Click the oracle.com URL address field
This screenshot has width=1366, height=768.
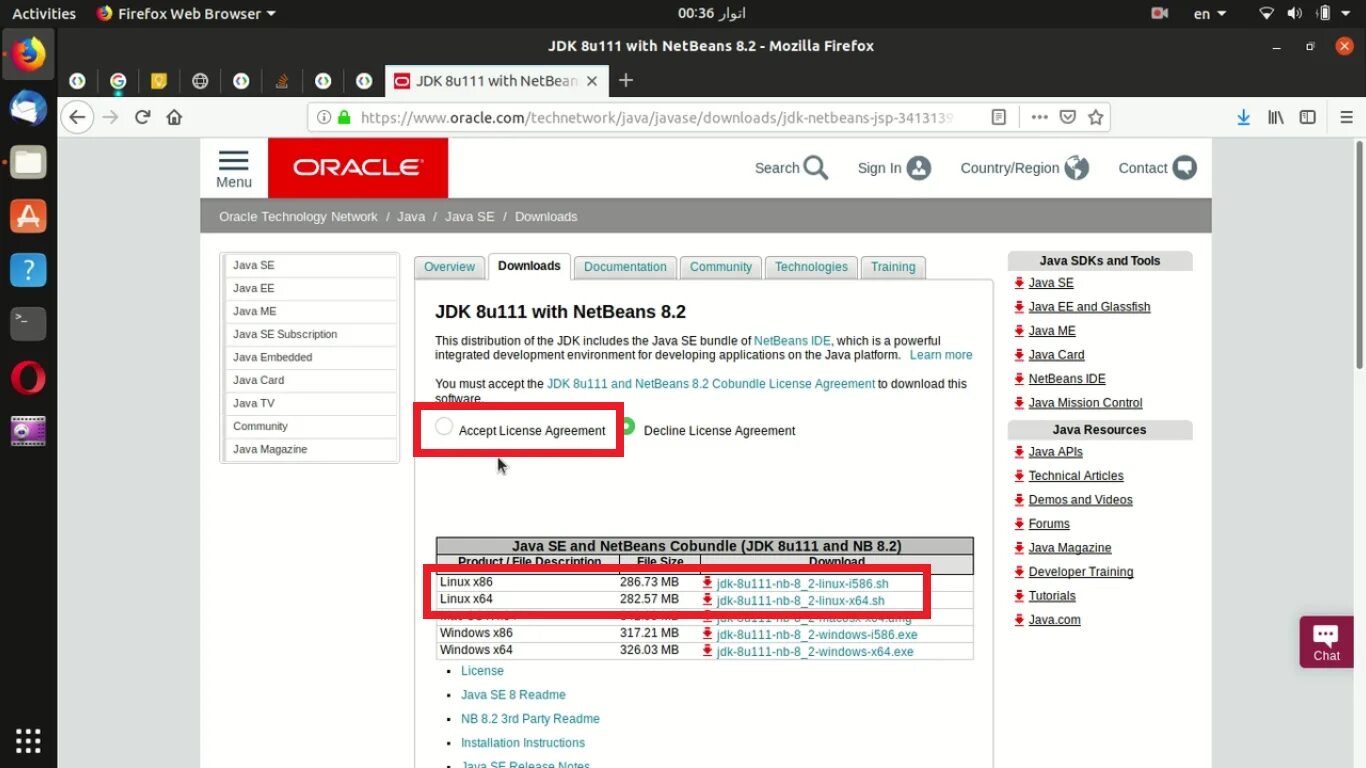[x=655, y=117]
